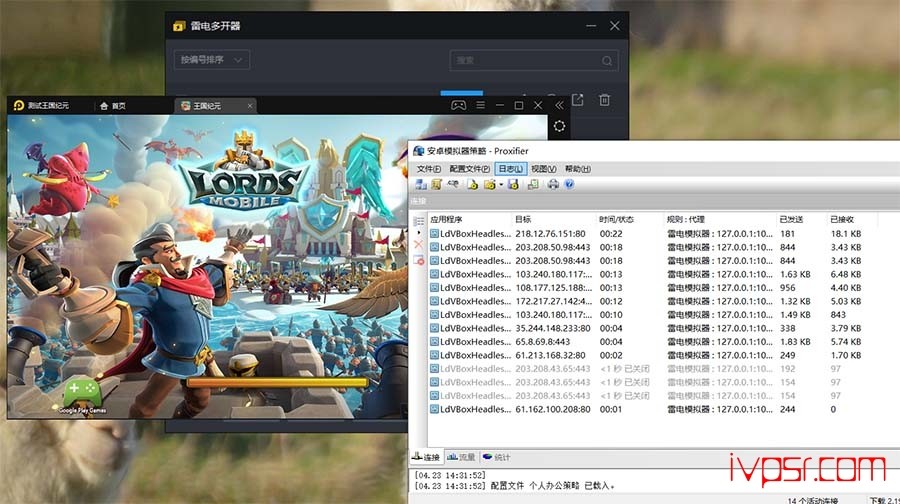
Task: Open Proxy Servers settings in Proxifier toolbar
Action: point(421,184)
